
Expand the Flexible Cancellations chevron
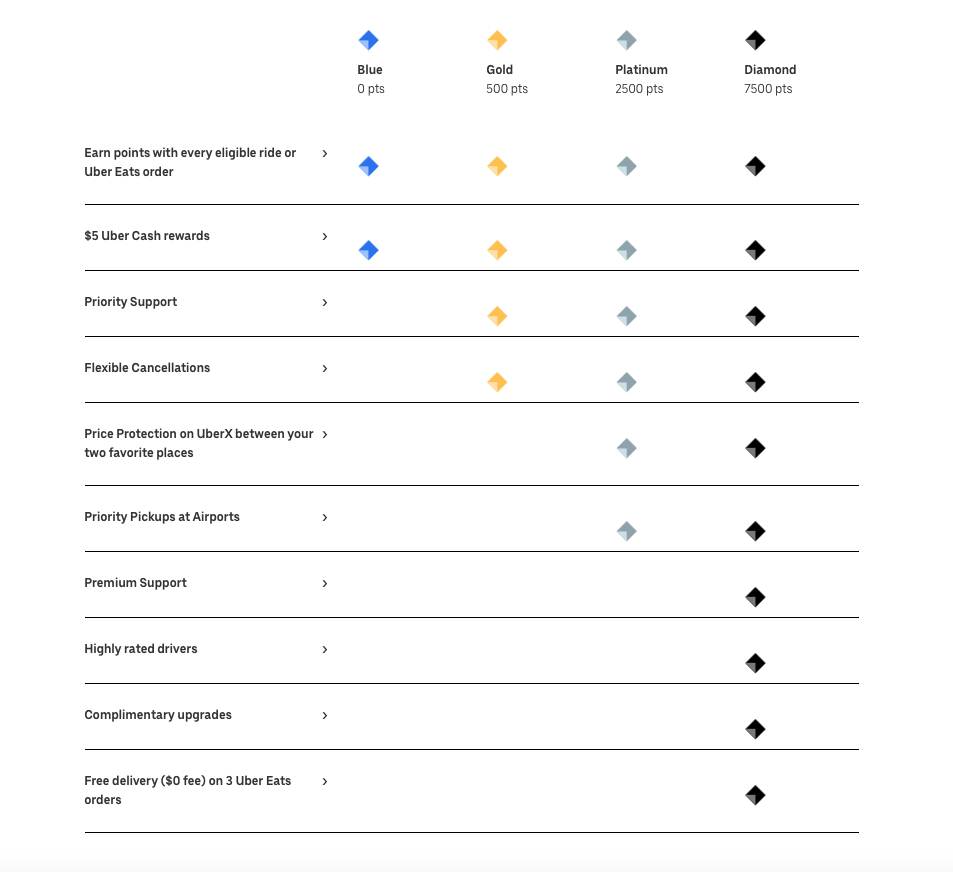click(325, 368)
